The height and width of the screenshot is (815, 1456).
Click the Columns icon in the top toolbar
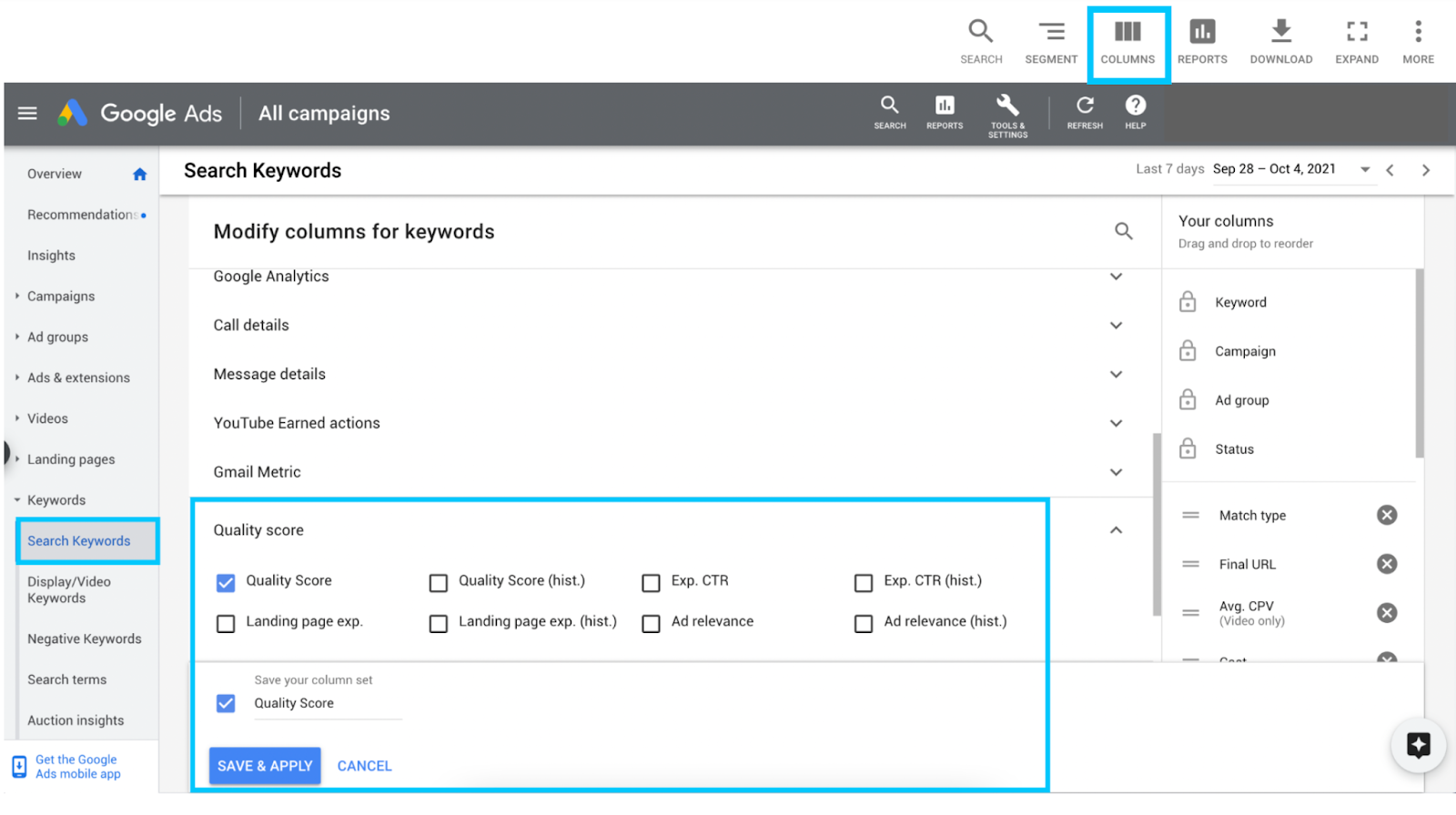coord(1127,33)
